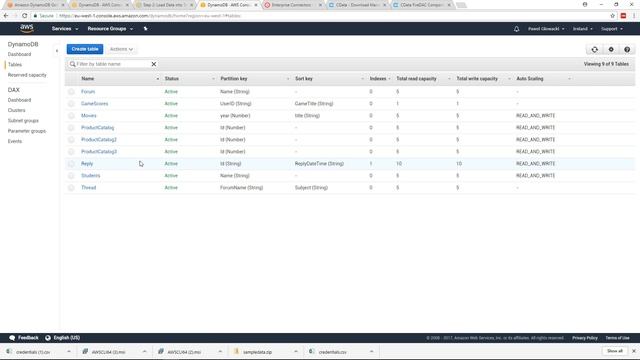The height and width of the screenshot is (360, 640).
Task: Select the Students table radio button
Action: [71, 176]
